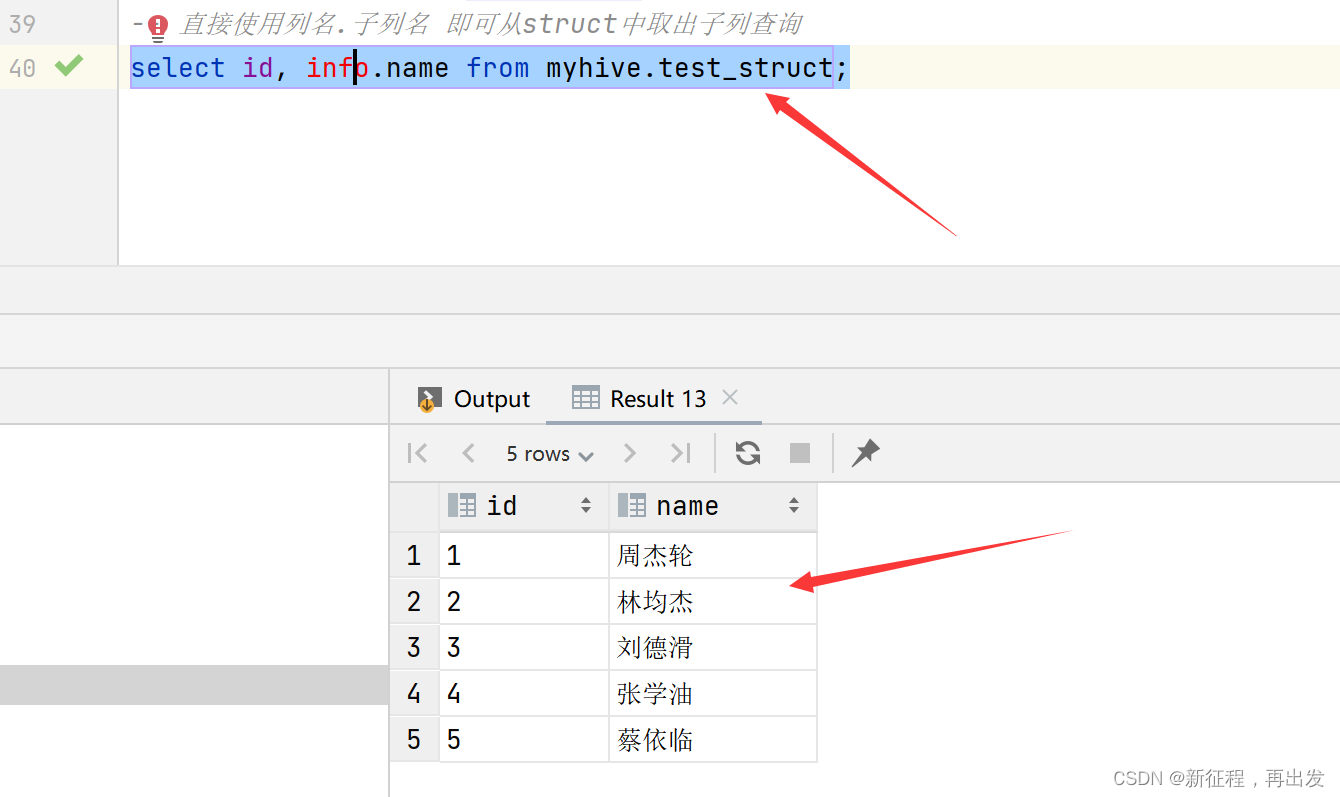Click the id cell in the 张学油 row
This screenshot has width=1340, height=797.
coord(524,693)
